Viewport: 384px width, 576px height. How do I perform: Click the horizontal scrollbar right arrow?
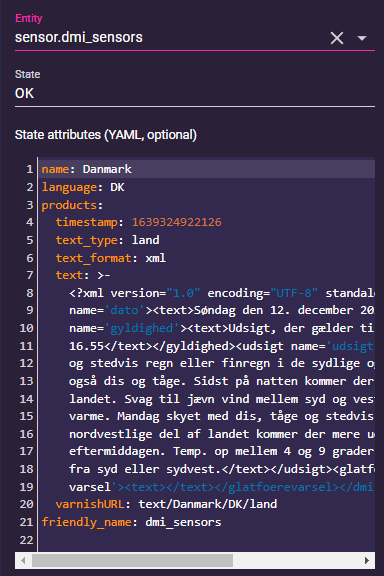tap(366, 560)
